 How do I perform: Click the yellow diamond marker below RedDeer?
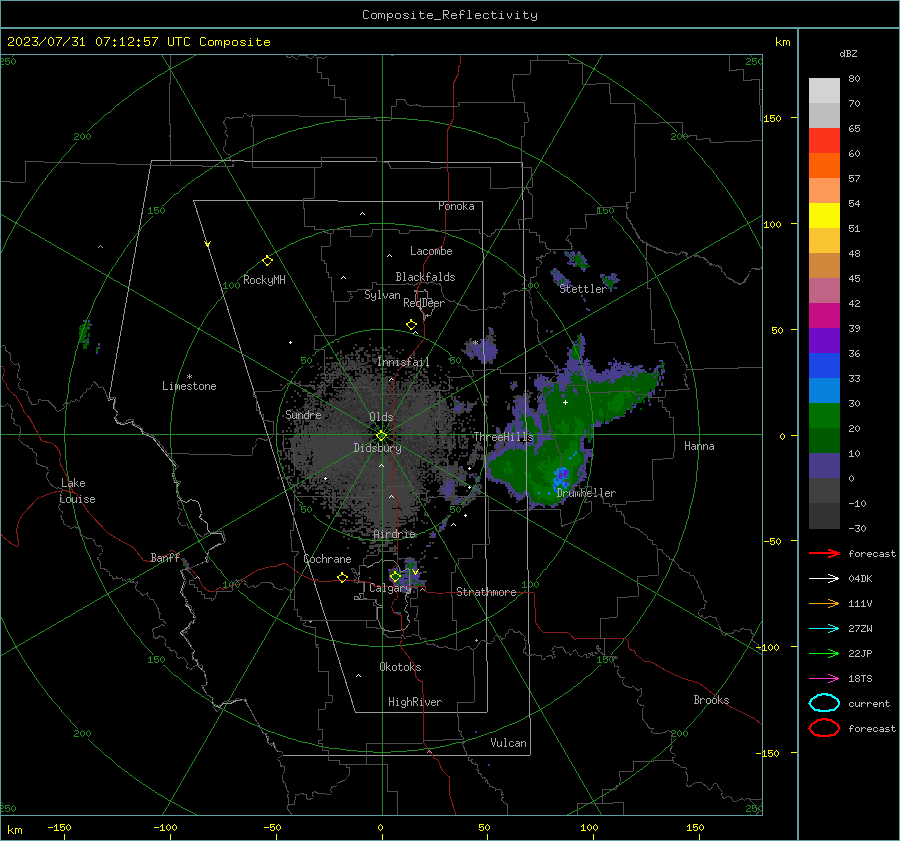[x=411, y=325]
